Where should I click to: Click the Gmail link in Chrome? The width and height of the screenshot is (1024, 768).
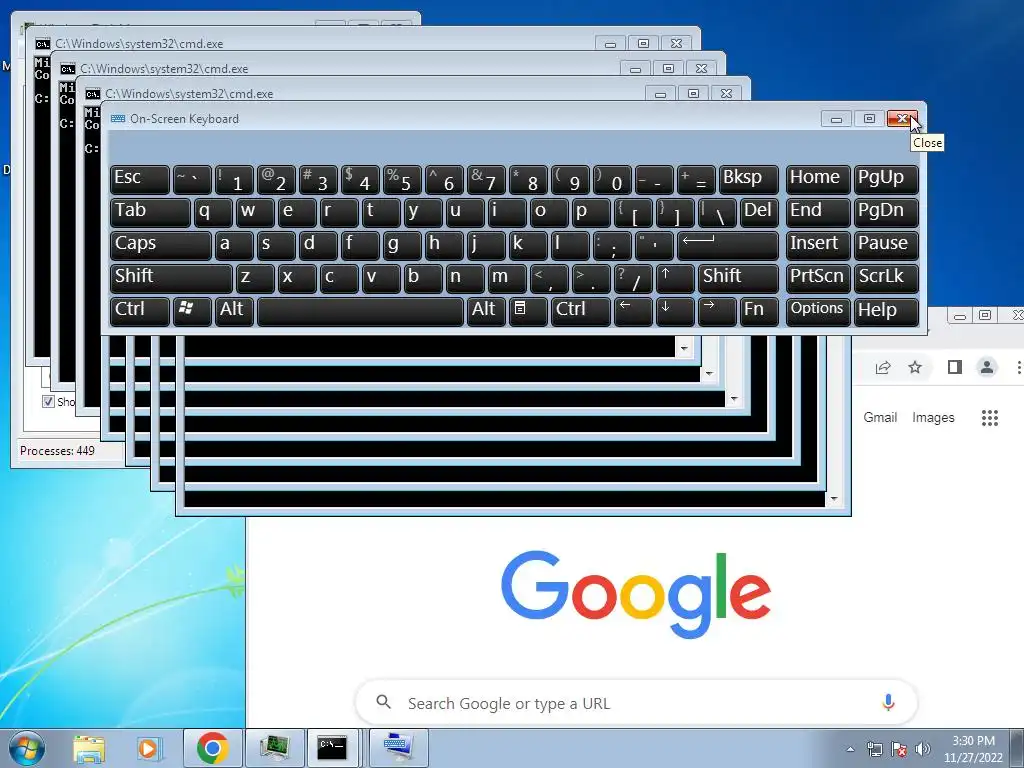point(880,417)
